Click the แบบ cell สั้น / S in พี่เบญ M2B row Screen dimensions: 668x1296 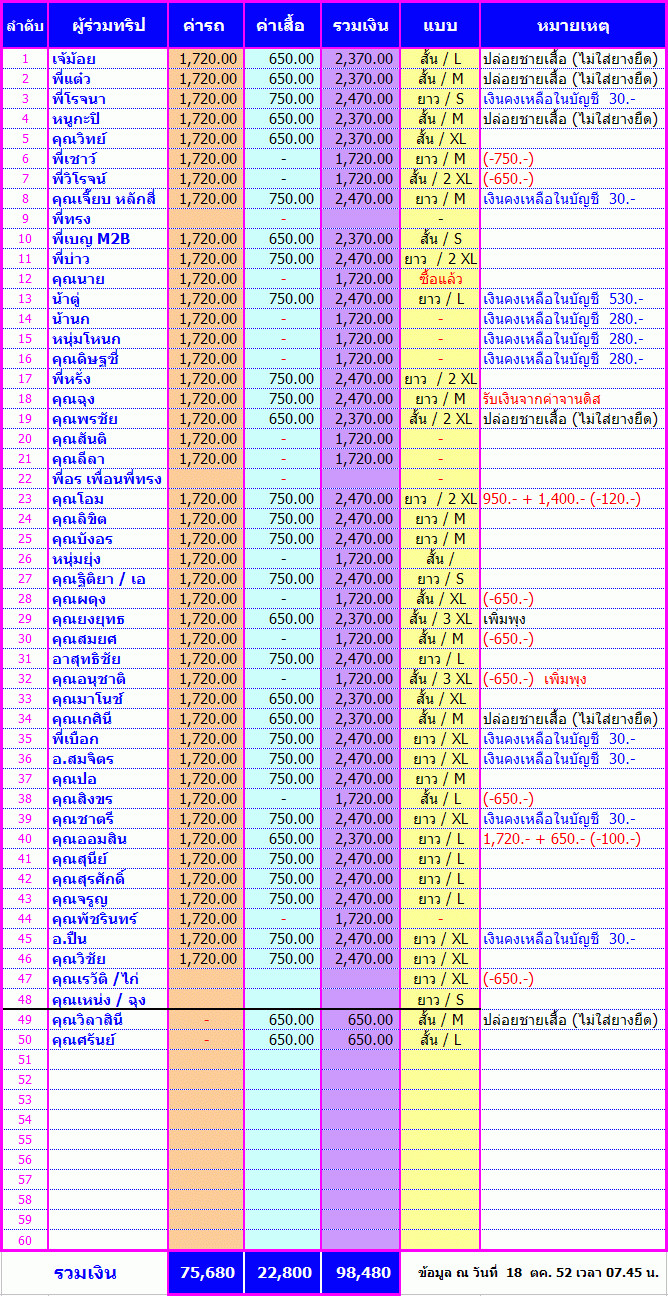pyautogui.click(x=440, y=238)
